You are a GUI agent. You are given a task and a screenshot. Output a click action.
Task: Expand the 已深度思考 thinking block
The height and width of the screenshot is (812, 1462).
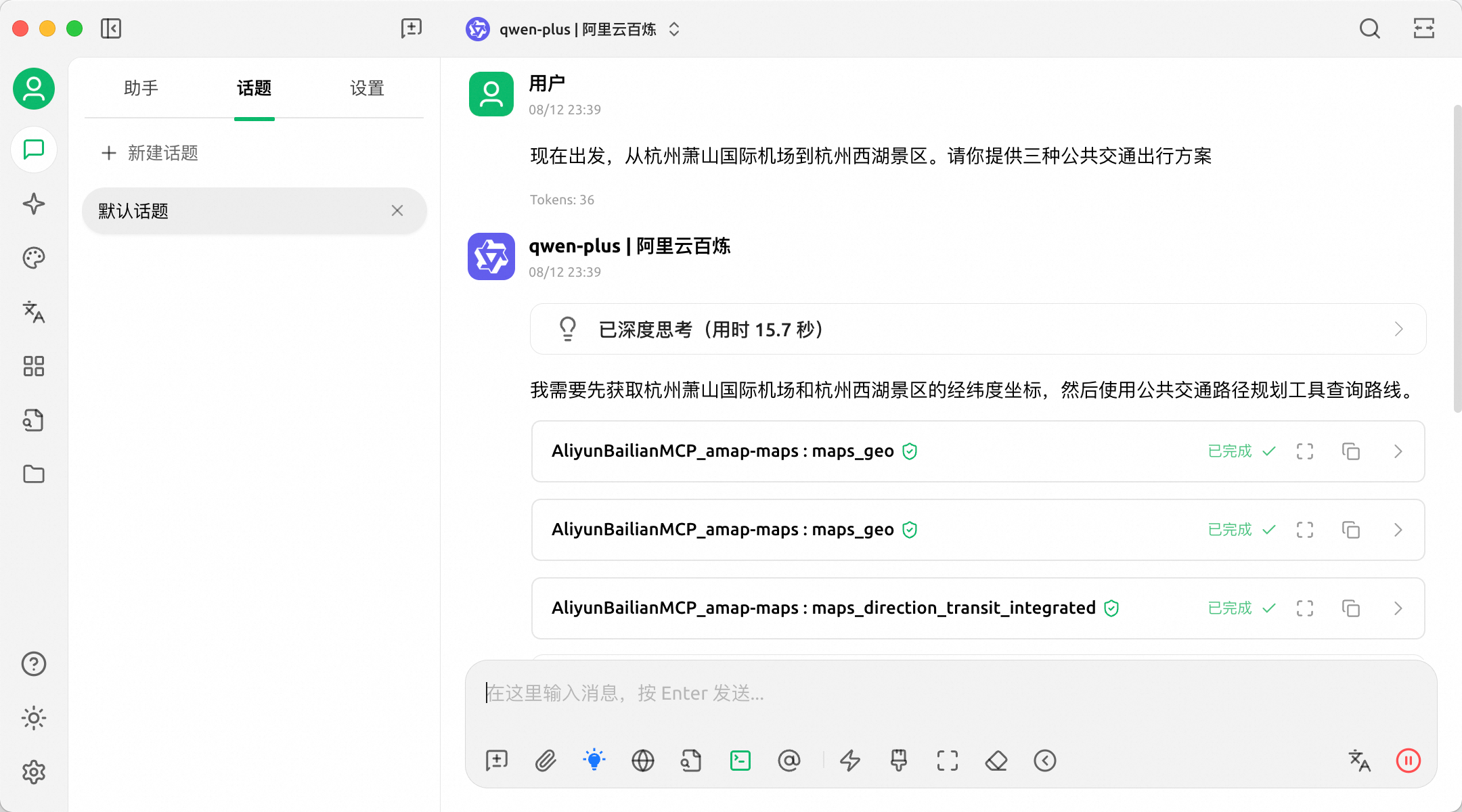coord(978,330)
